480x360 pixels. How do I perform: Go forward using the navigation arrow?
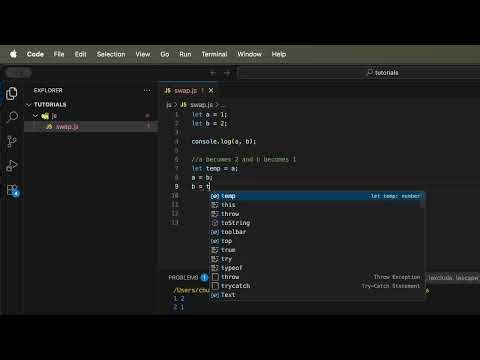click(227, 73)
